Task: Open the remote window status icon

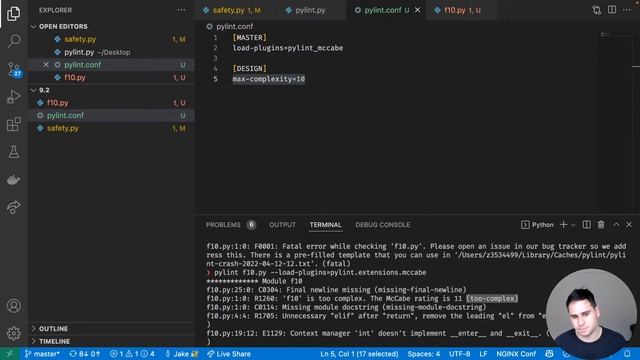Action: pyautogui.click(x=9, y=354)
